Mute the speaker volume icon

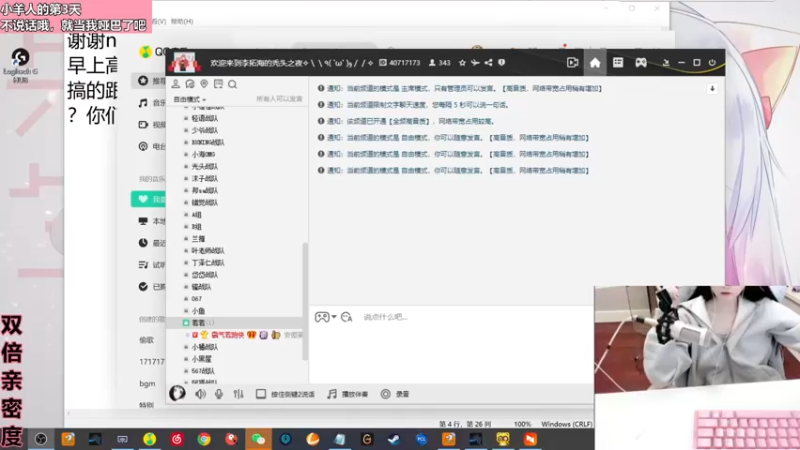[x=201, y=394]
